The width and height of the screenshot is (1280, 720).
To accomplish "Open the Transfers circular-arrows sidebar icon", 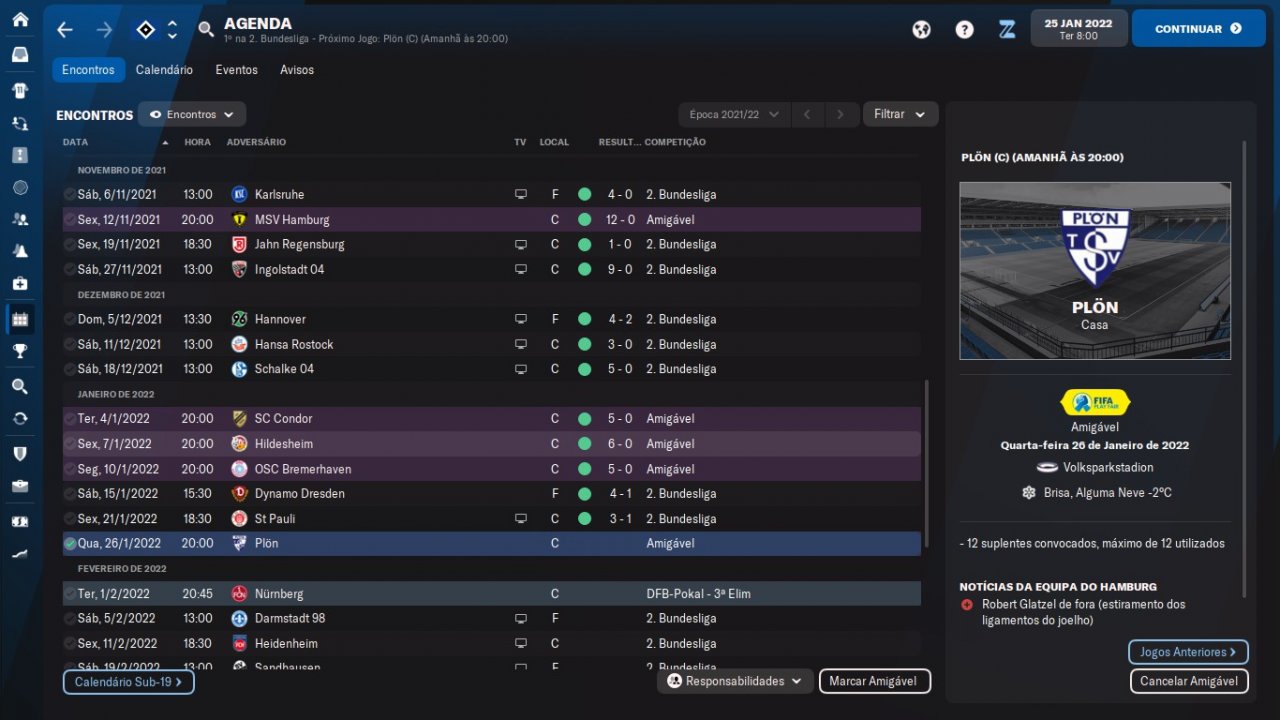I will click(x=20, y=419).
